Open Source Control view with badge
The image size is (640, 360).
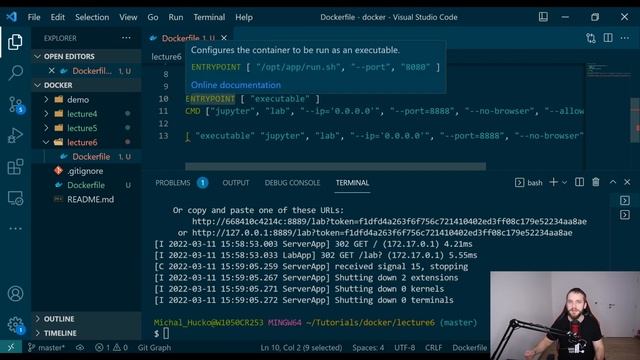pyautogui.click(x=16, y=104)
